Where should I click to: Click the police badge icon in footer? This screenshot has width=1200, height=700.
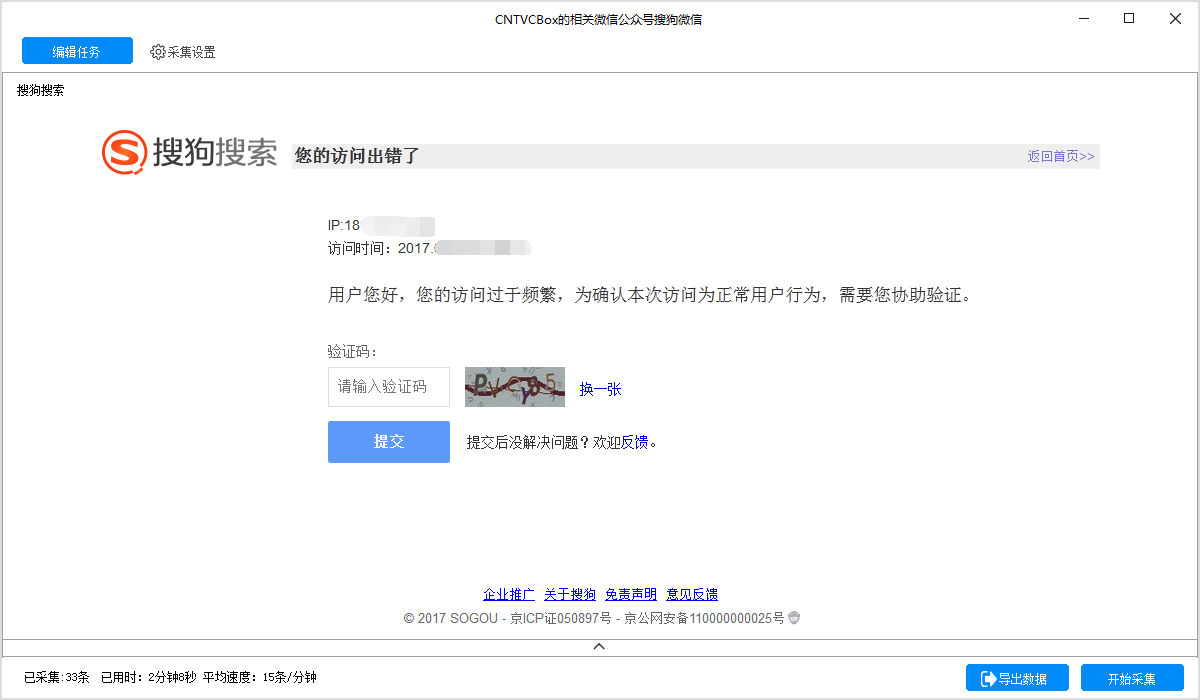pyautogui.click(x=794, y=618)
